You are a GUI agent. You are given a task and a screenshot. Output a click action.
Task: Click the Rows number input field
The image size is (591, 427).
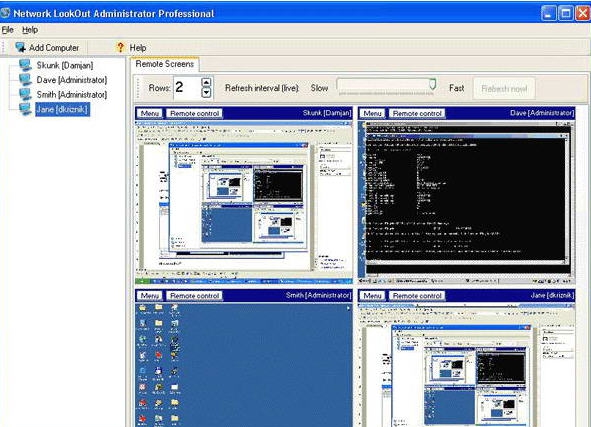(187, 88)
